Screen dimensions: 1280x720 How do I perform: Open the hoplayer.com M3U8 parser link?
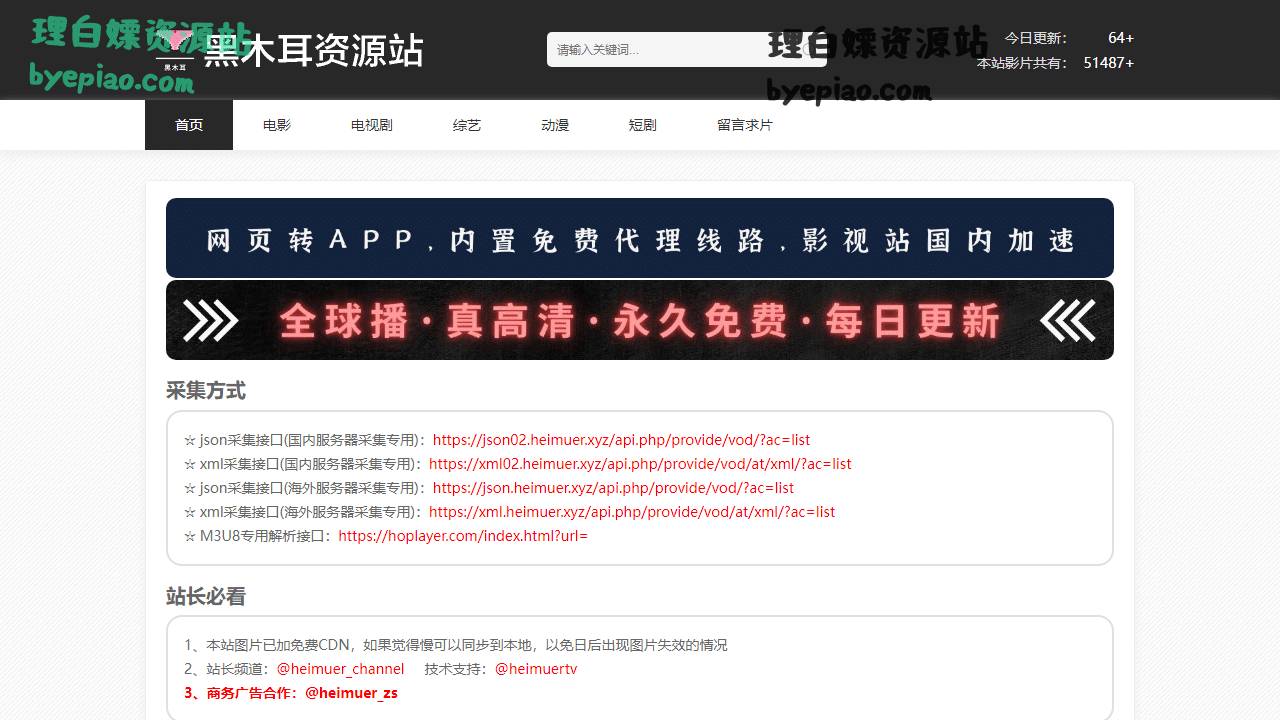(x=463, y=536)
